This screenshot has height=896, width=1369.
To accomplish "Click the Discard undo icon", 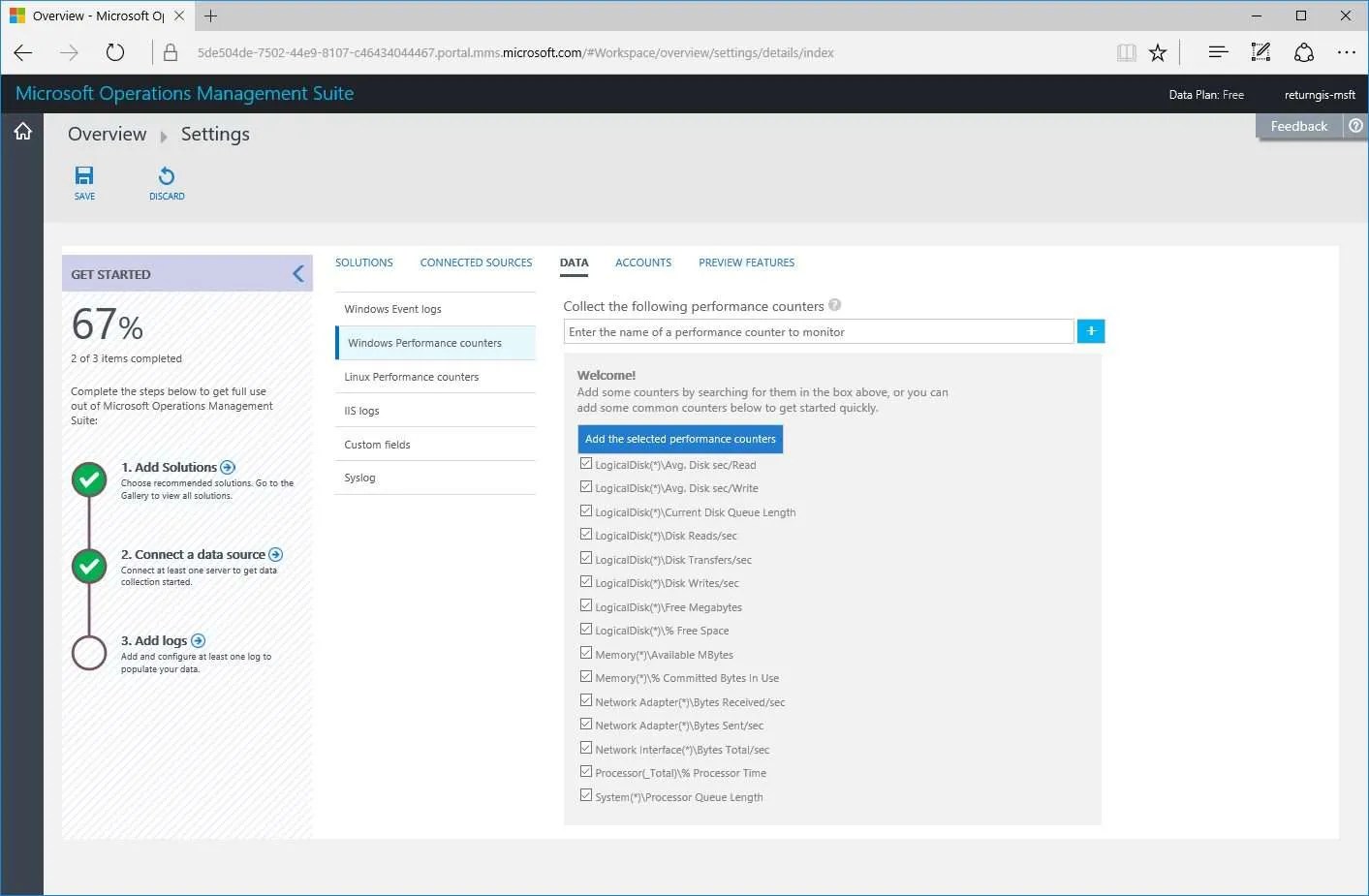I will [x=167, y=175].
